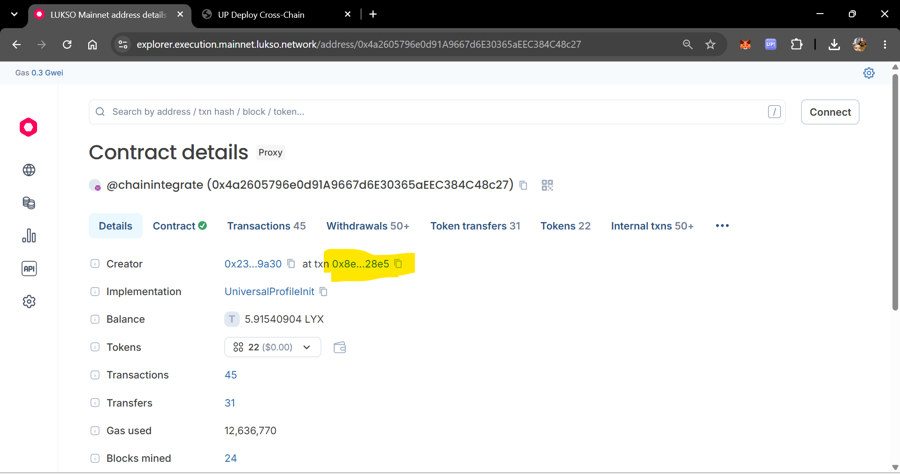The width and height of the screenshot is (900, 474).
Task: Open the tab search dropdown arrow
Action: click(14, 14)
